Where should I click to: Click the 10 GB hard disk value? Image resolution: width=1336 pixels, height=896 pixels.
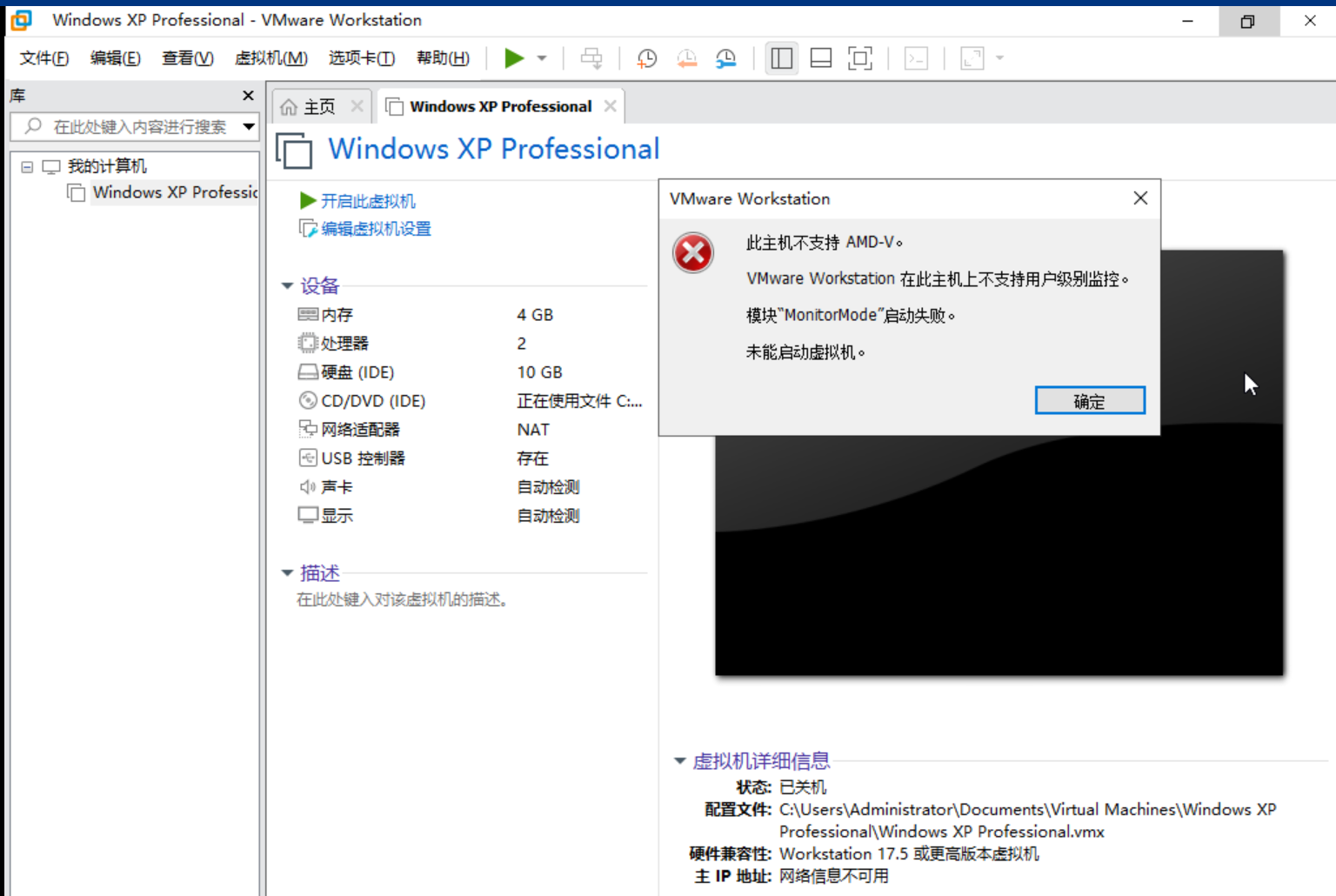[x=539, y=372]
